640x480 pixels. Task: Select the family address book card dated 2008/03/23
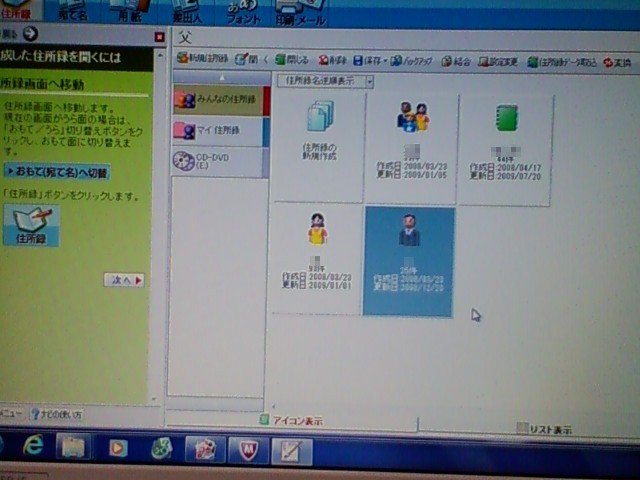pyautogui.click(x=411, y=148)
